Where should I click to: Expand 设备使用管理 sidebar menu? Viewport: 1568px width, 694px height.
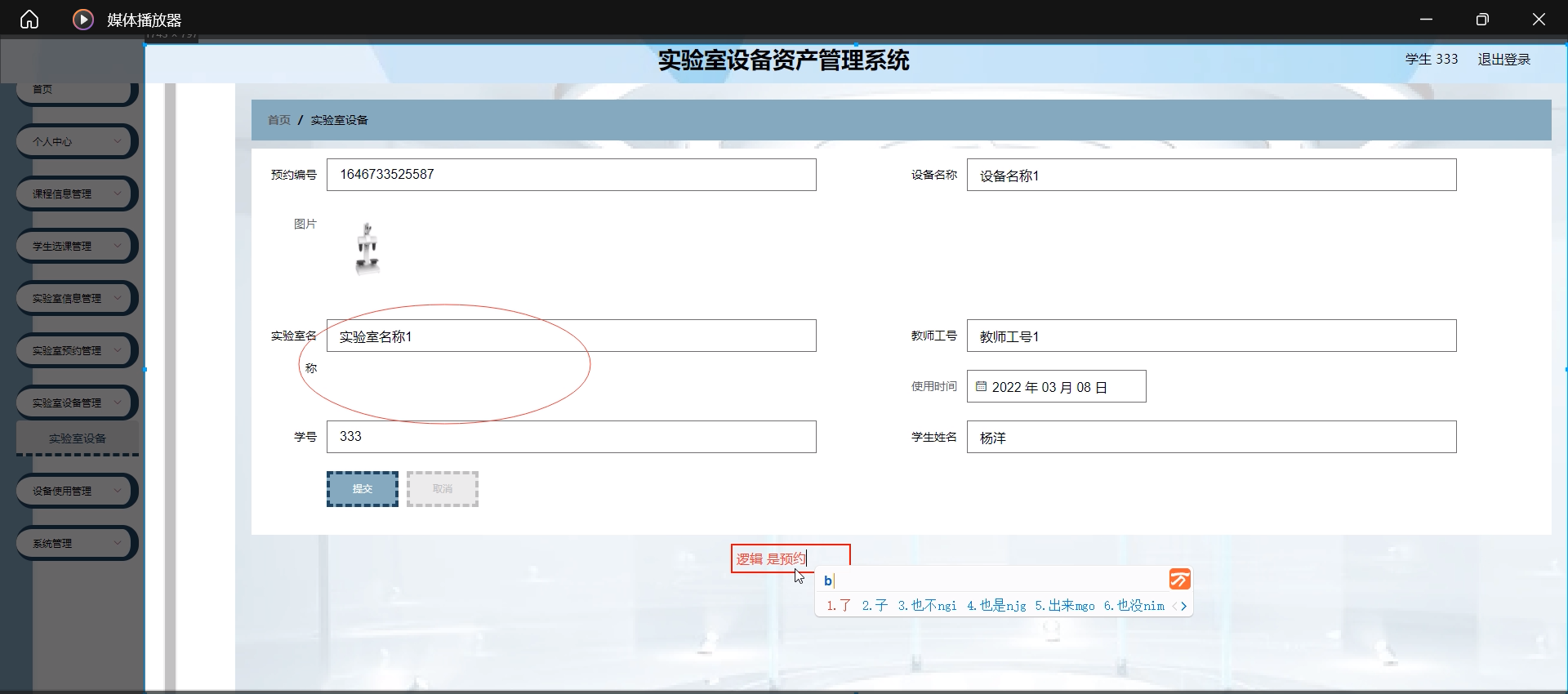tap(77, 491)
